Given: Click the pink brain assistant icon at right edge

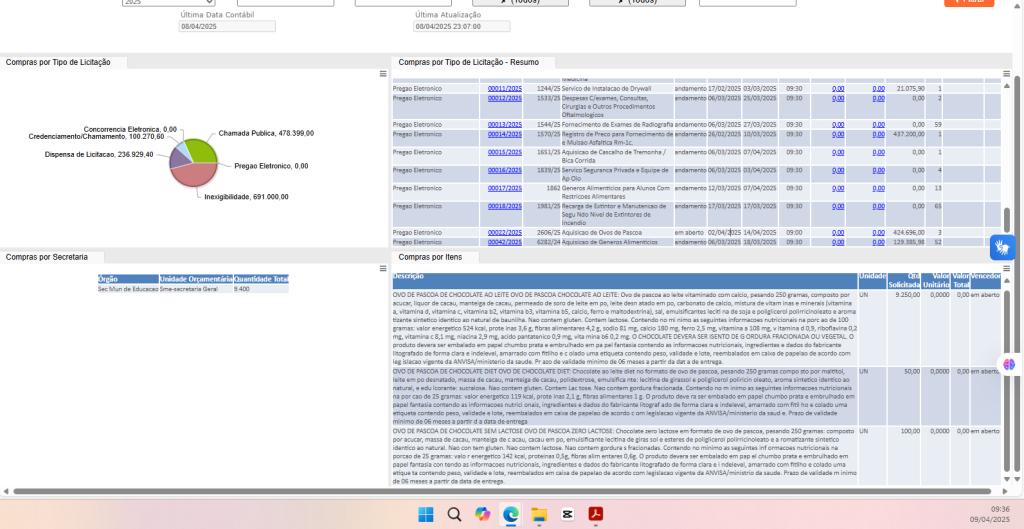Looking at the screenshot, I should pos(1010,364).
